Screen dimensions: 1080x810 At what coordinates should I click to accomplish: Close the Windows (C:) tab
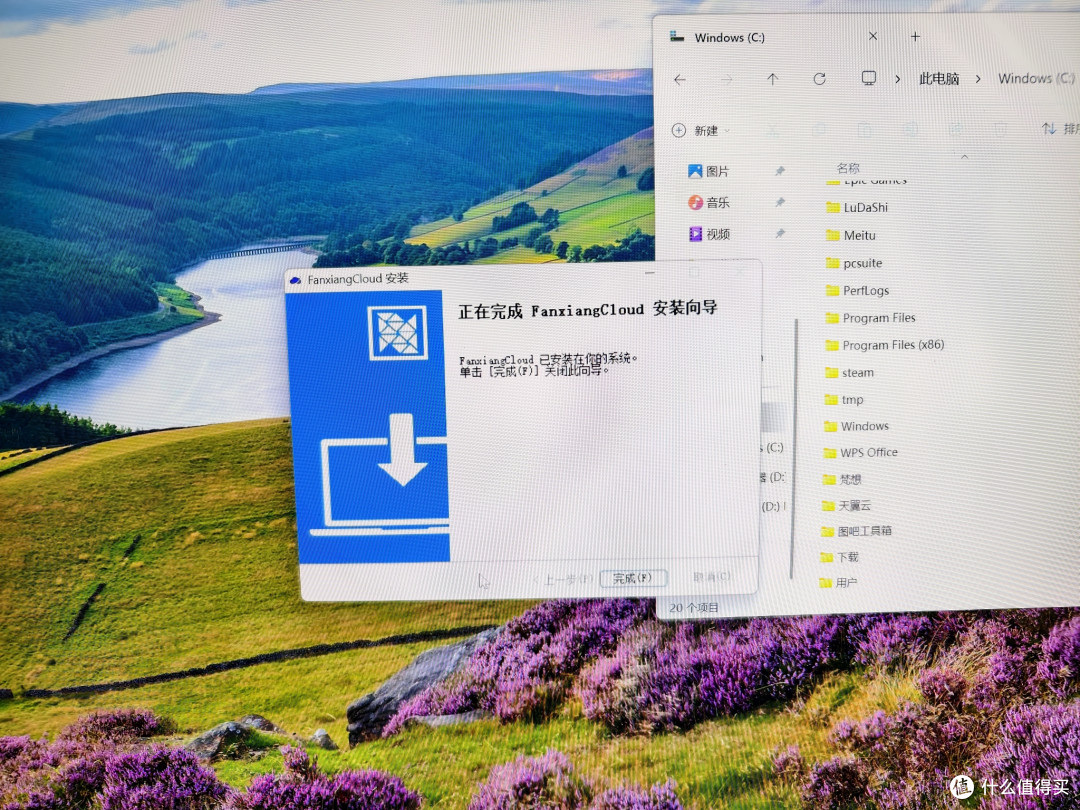(x=873, y=36)
